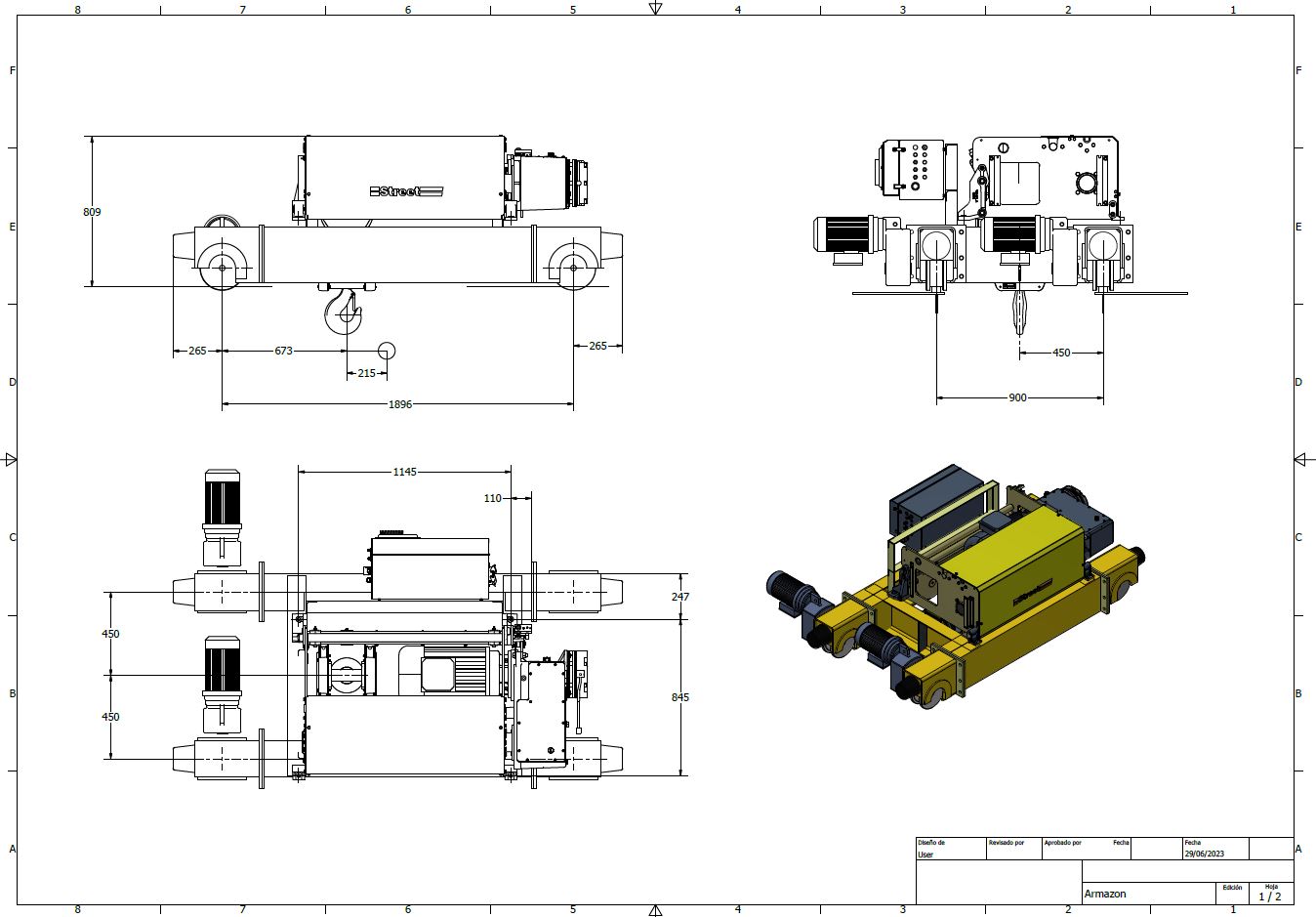Click the bottom centering mark on the border
This screenshot has width=1316, height=917.
pyautogui.click(x=656, y=910)
